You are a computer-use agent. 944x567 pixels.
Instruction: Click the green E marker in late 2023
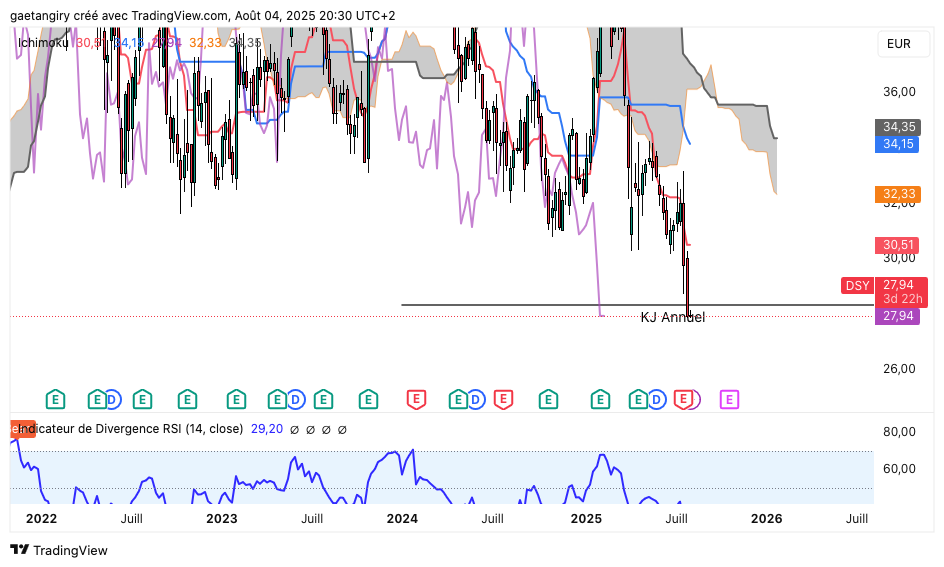pos(368,399)
